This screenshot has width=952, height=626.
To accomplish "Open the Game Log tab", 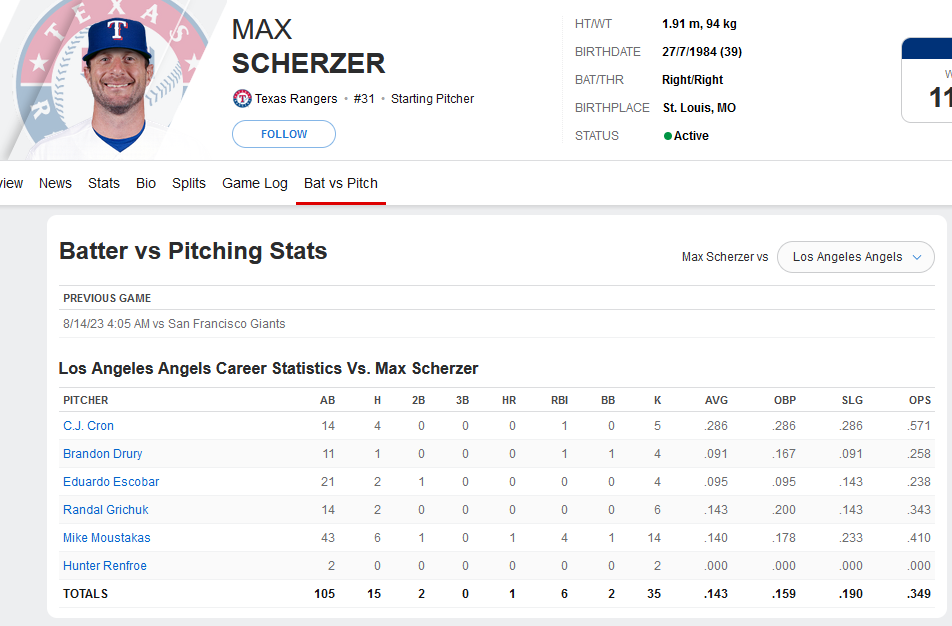I will click(255, 183).
